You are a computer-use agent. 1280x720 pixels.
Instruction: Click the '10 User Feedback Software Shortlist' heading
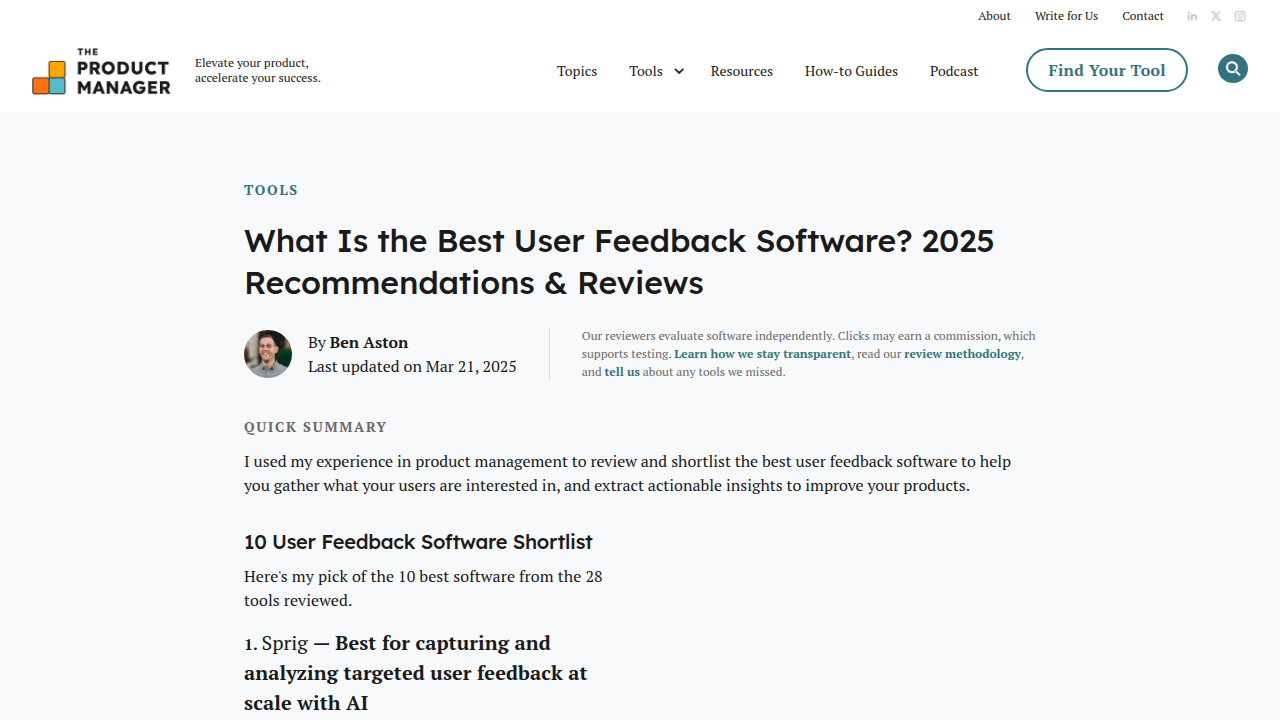[x=418, y=542]
